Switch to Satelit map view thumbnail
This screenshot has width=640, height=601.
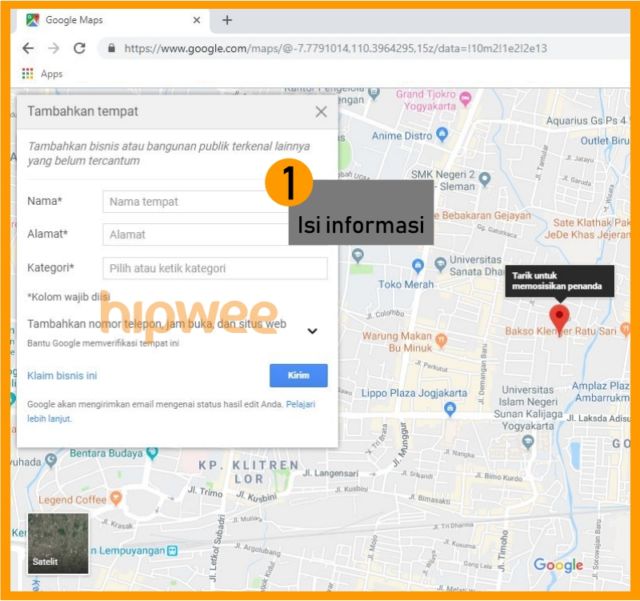(x=58, y=543)
